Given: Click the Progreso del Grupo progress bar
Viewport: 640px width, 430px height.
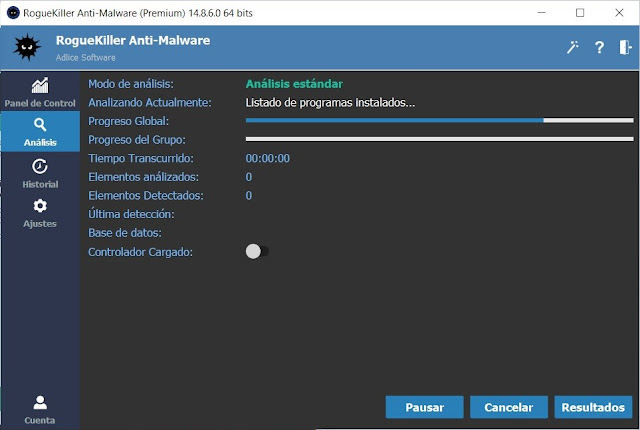Looking at the screenshot, I should coord(440,139).
